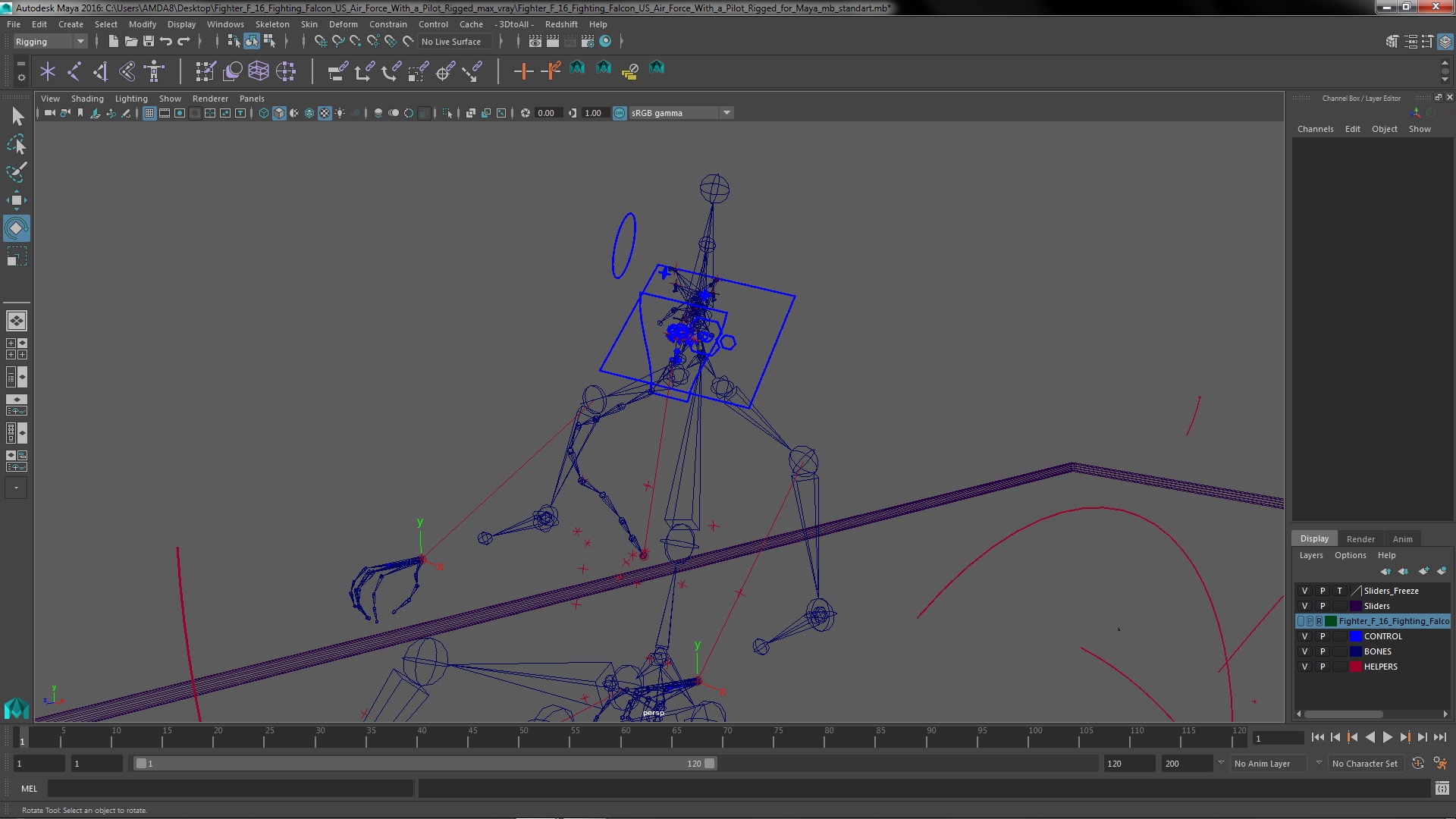This screenshot has width=1456, height=819.
Task: Activate the Move tool in toolbox
Action: tap(17, 200)
